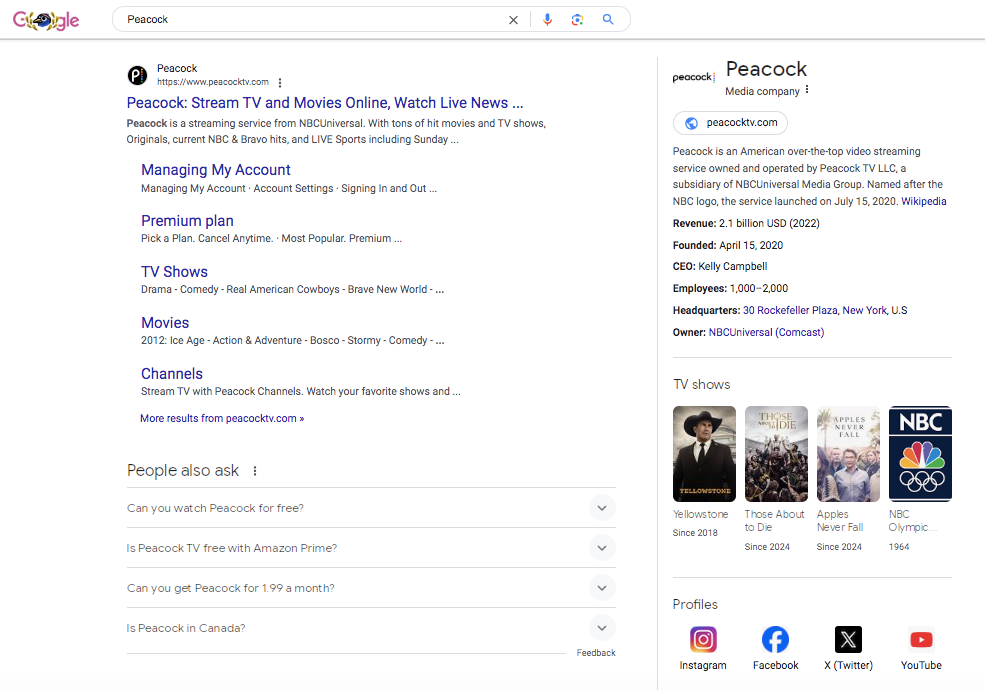Open the three-dot menu beside peacocktv.com URL

pos(280,82)
